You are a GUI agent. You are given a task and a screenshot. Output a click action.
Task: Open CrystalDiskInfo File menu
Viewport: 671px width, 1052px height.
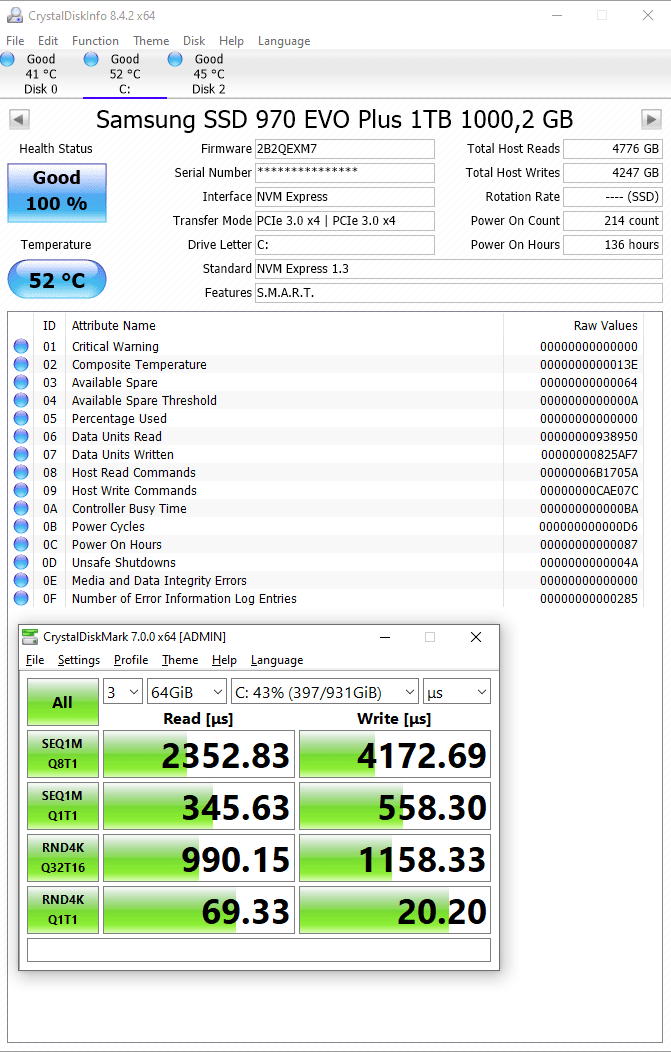15,41
